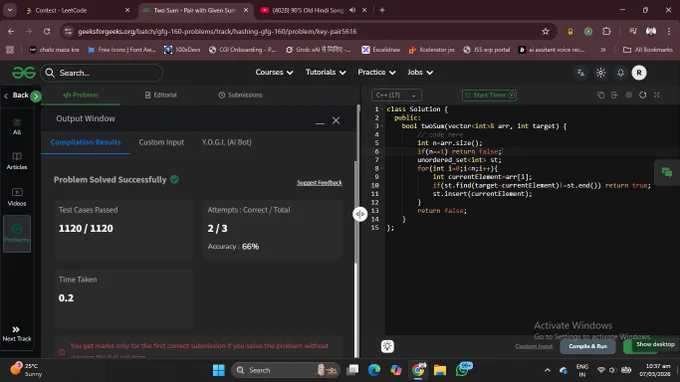
Task: Go Back to the problem track
Action: [x=16, y=95]
